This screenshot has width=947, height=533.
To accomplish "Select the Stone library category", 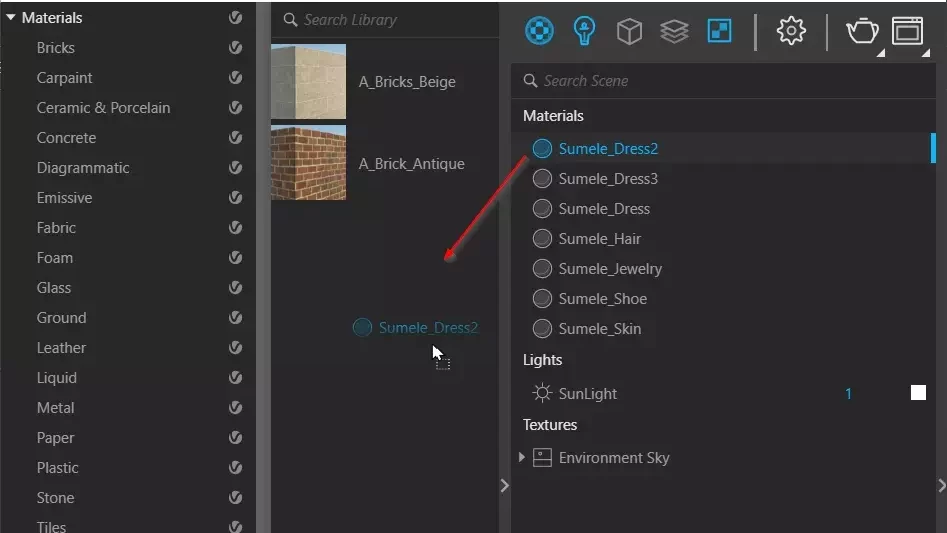I will click(56, 498).
